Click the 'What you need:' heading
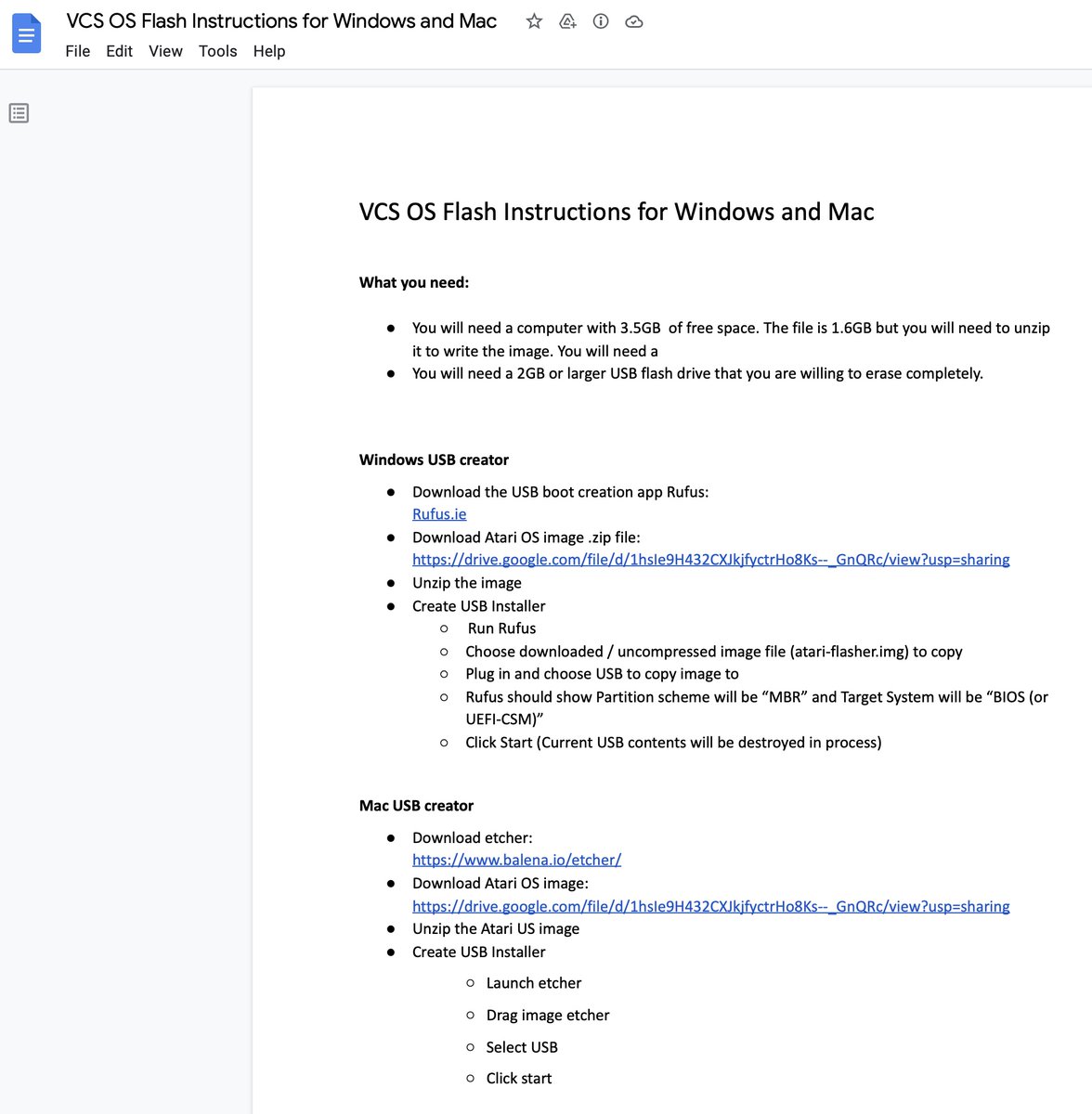This screenshot has width=1092, height=1114. coord(414,282)
